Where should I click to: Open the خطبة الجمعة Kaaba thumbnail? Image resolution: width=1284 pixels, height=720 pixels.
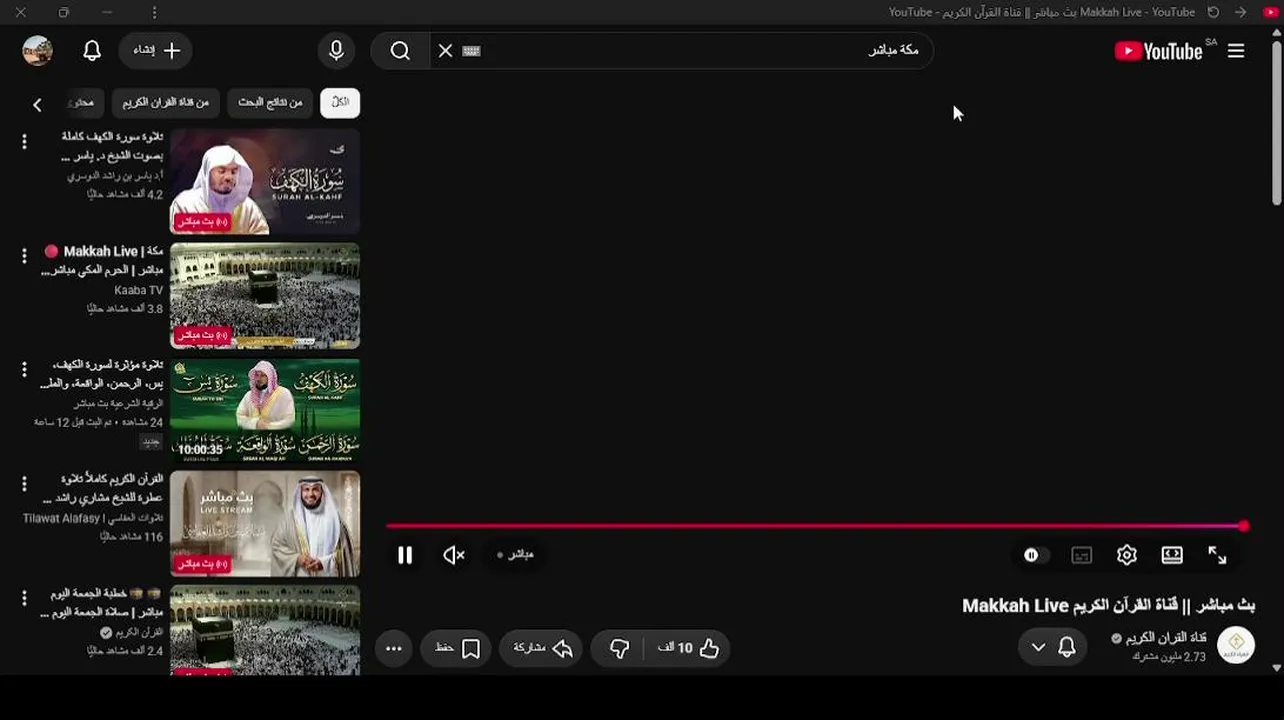coord(265,630)
